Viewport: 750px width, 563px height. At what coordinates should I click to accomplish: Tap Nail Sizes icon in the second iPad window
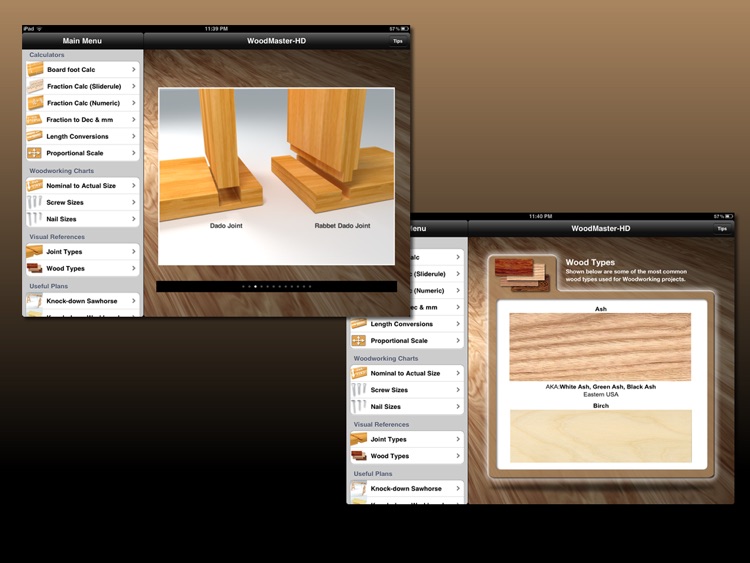point(359,407)
